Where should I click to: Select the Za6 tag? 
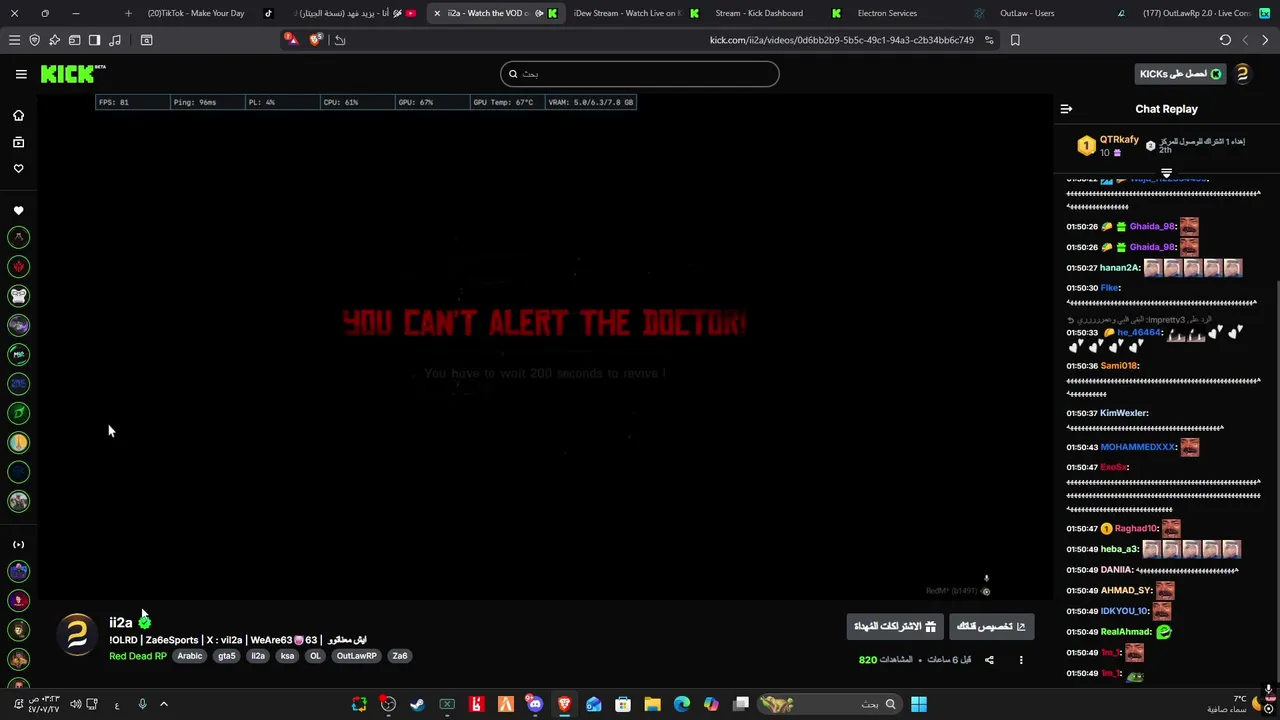click(400, 656)
